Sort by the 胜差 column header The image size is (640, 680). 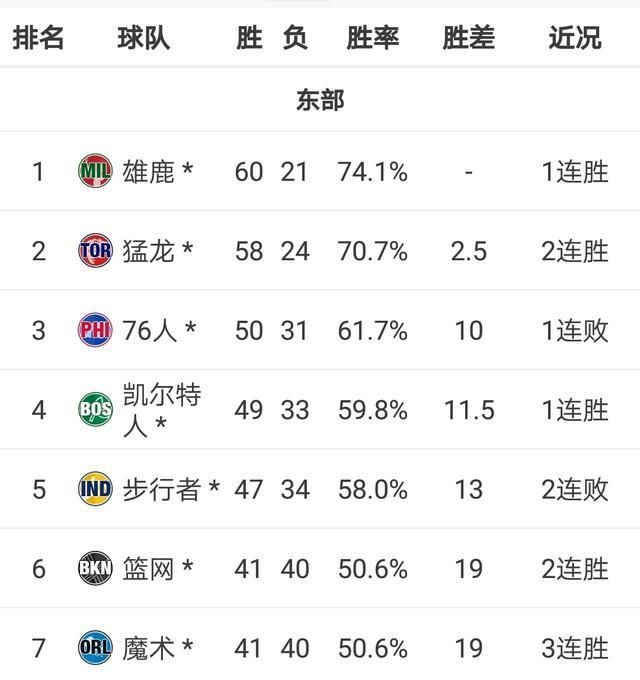(x=468, y=38)
